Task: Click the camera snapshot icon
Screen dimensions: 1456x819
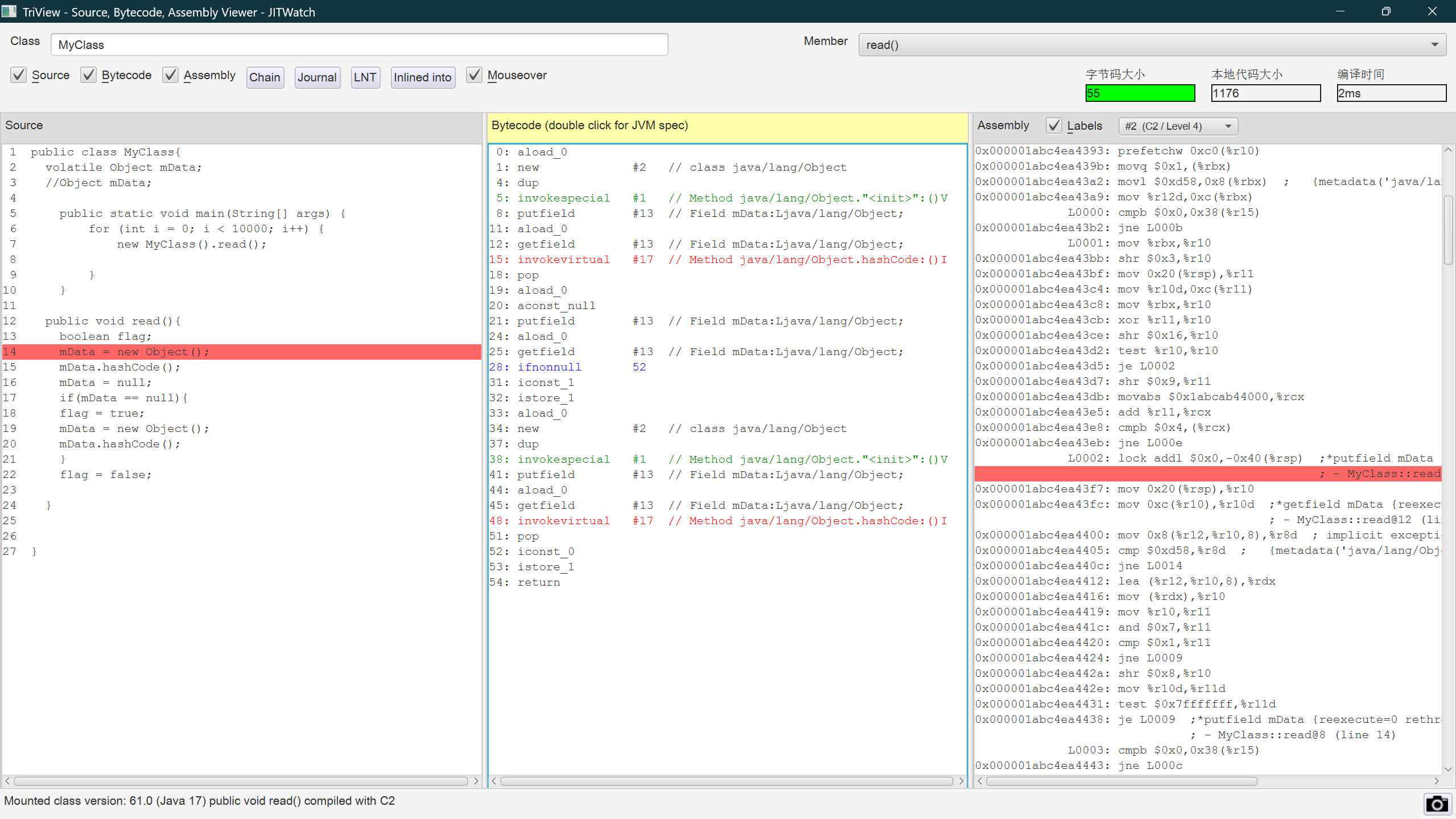Action: click(1437, 804)
